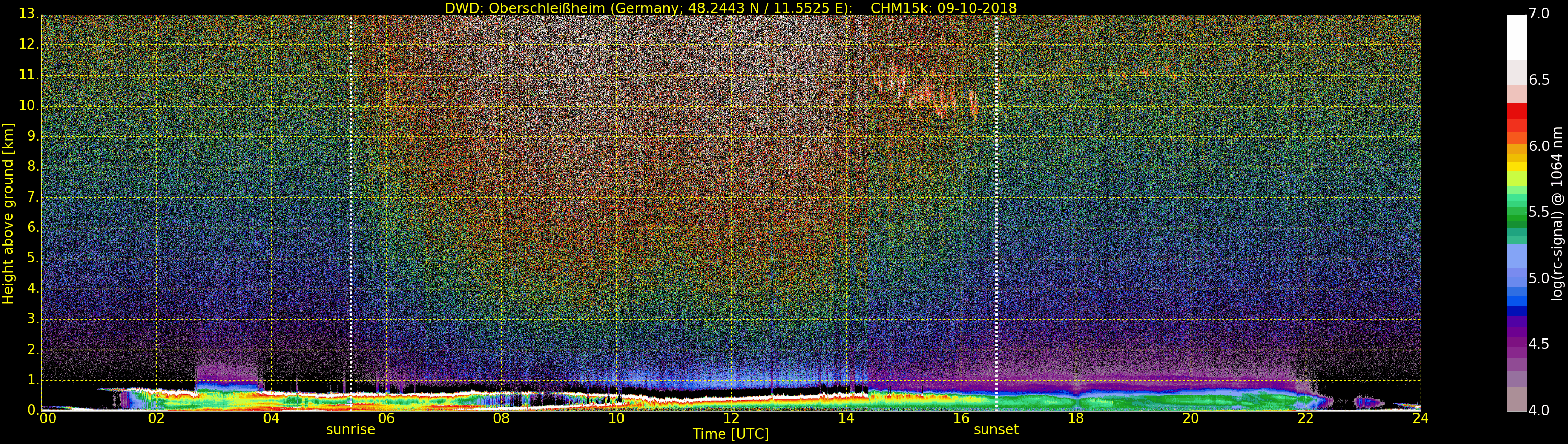Screen dimensions: 1568x444
Task: Click the height-axis tick label 12 km
Action: click(x=29, y=44)
